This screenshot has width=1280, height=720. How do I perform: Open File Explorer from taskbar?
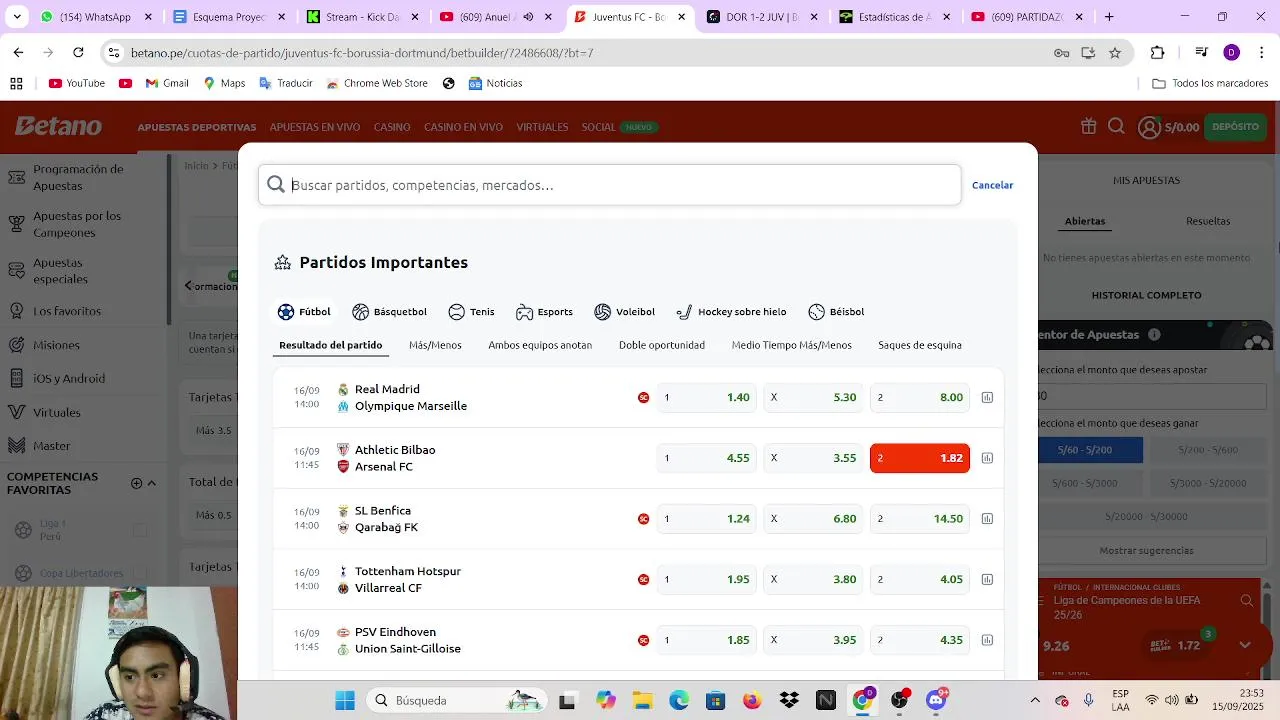(642, 700)
